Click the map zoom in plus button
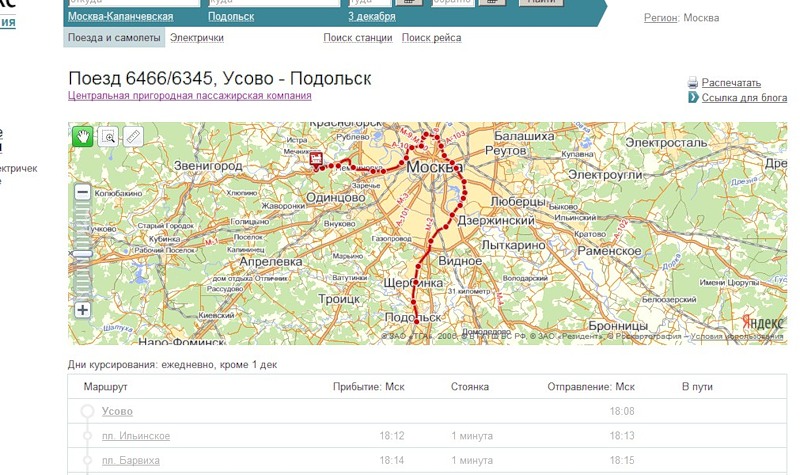 coord(83,310)
